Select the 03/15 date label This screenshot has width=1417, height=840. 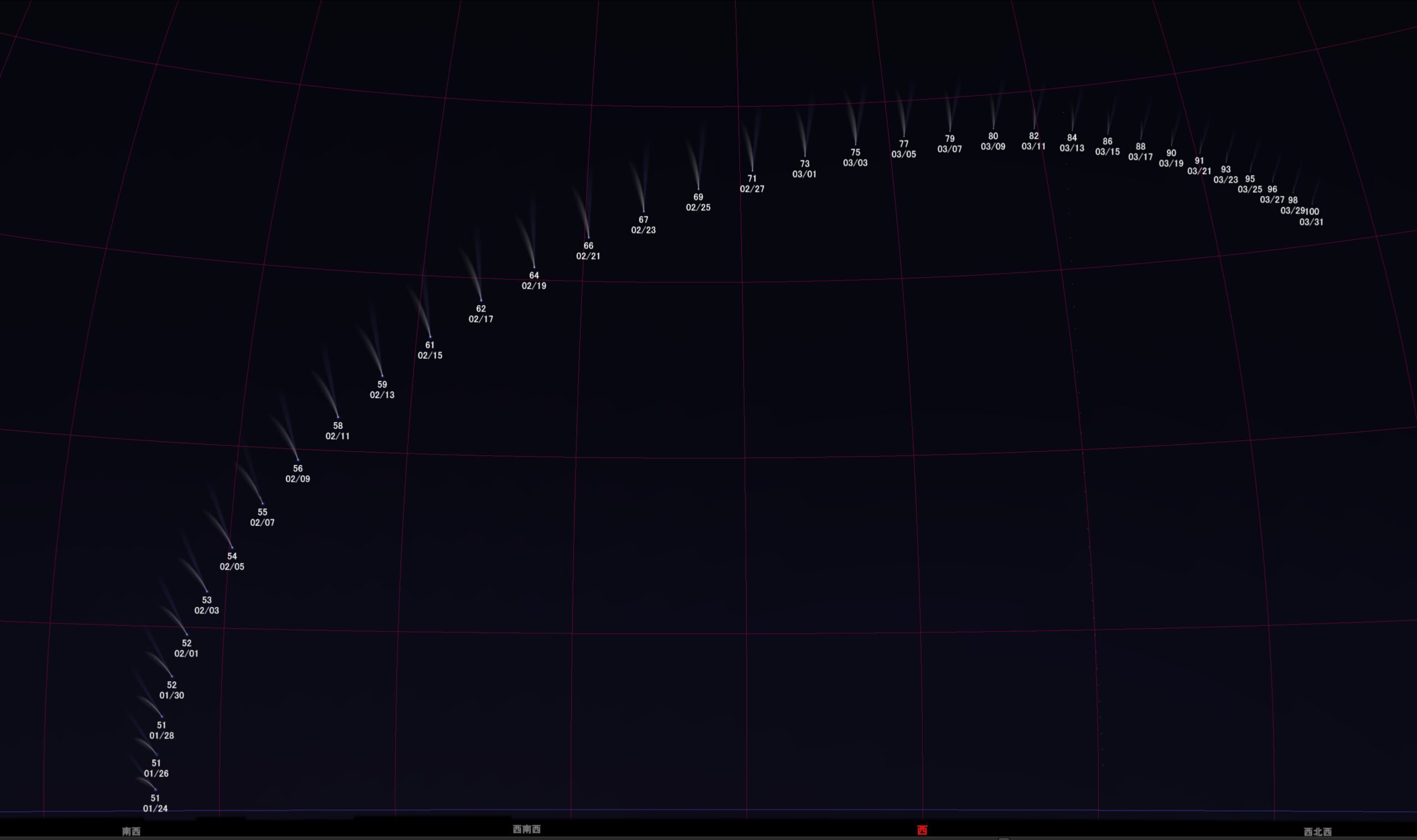click(1108, 152)
